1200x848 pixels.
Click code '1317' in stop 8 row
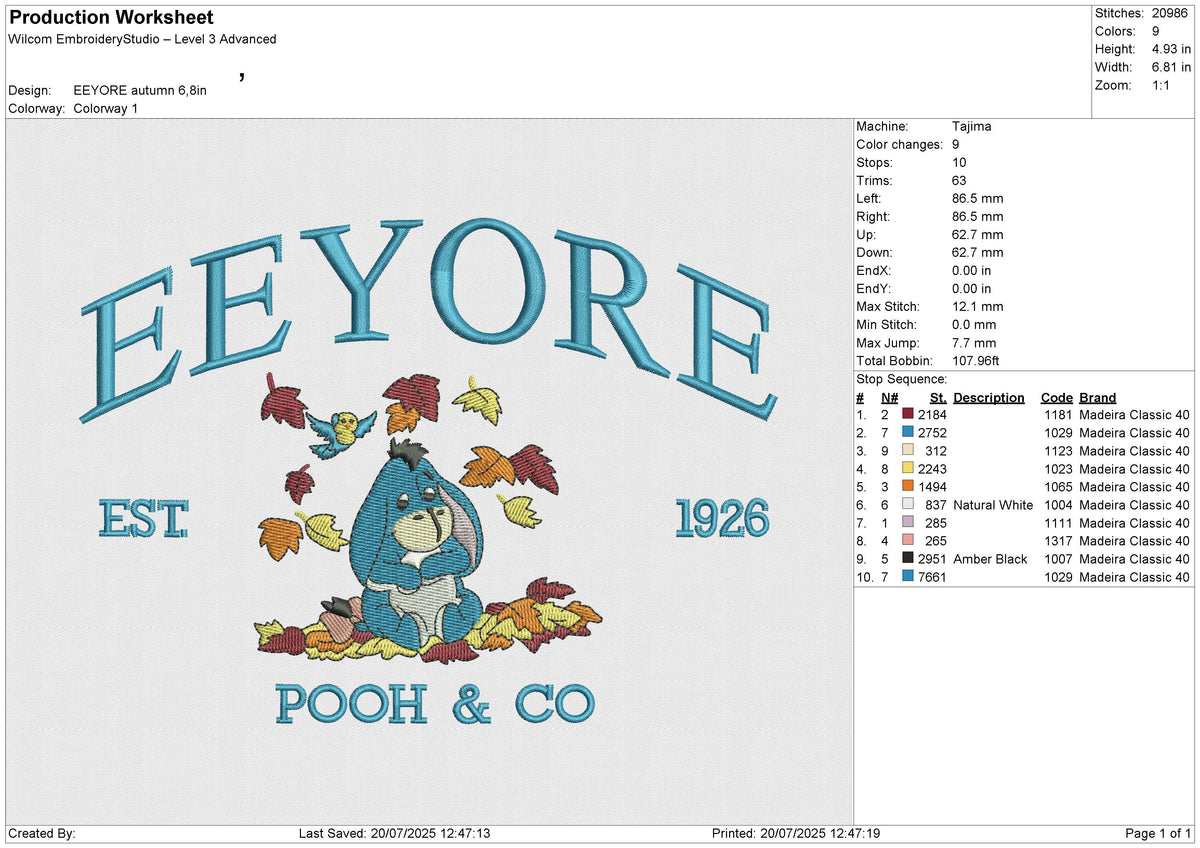point(1057,541)
